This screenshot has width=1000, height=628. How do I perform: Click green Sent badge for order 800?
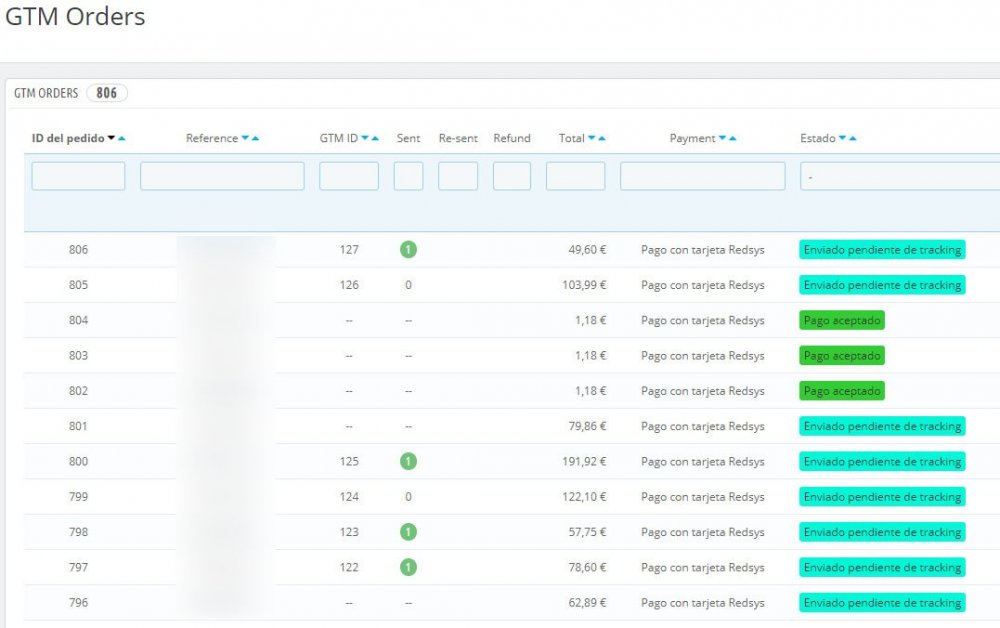(408, 462)
